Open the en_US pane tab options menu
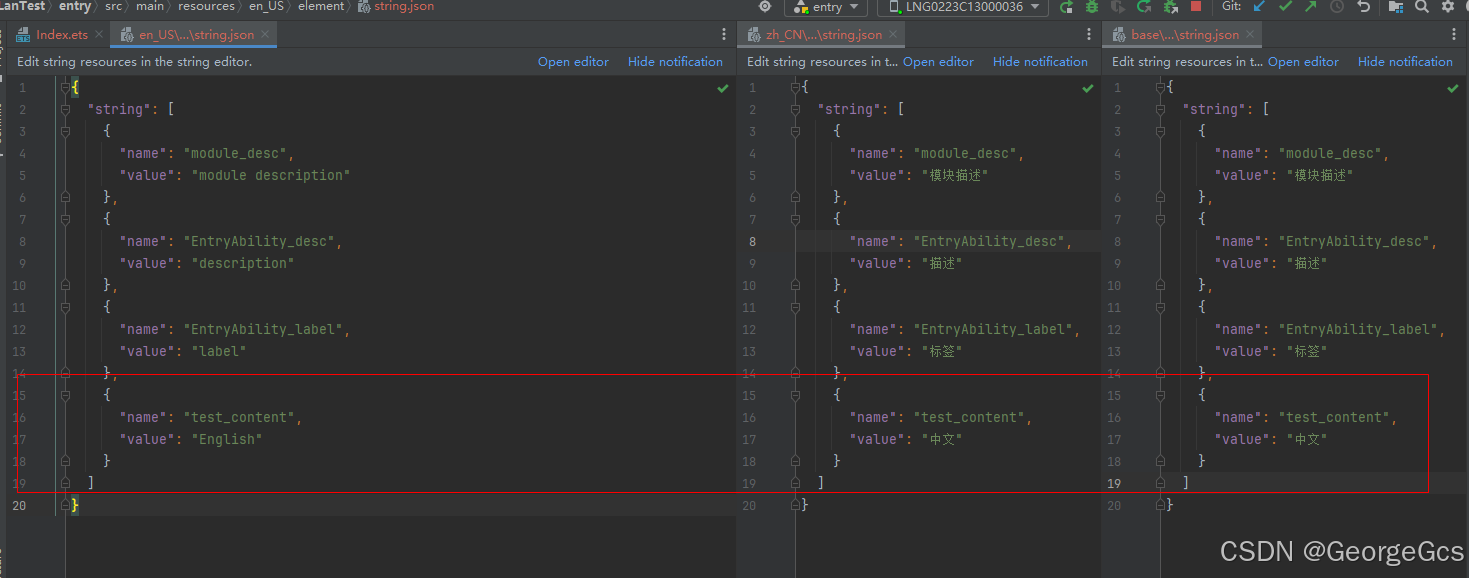The width and height of the screenshot is (1469, 578). tap(724, 35)
